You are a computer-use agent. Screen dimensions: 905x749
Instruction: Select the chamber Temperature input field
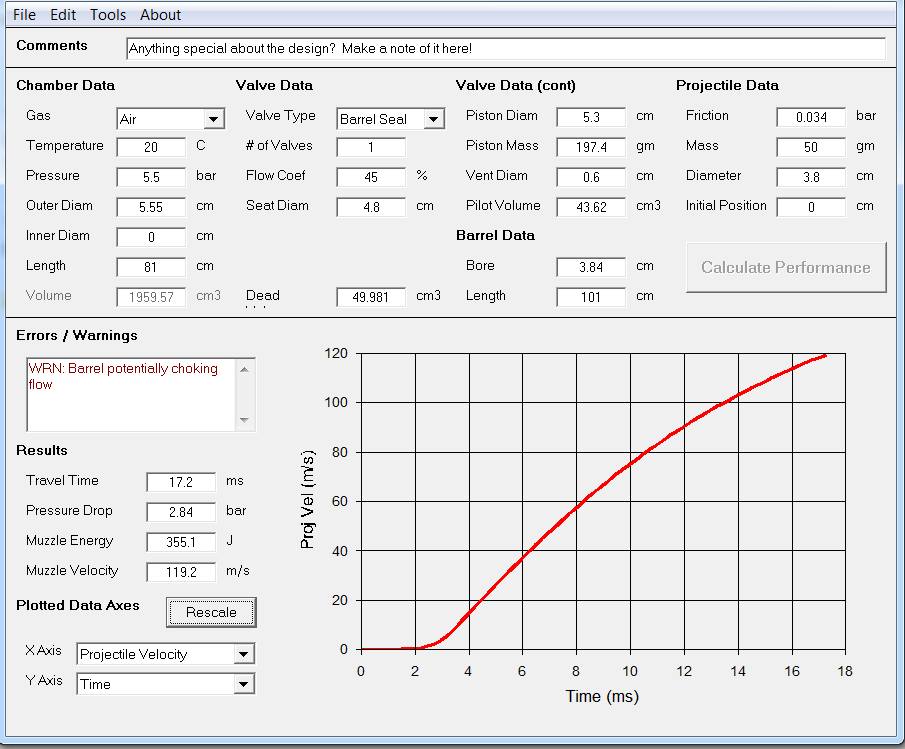(x=151, y=147)
